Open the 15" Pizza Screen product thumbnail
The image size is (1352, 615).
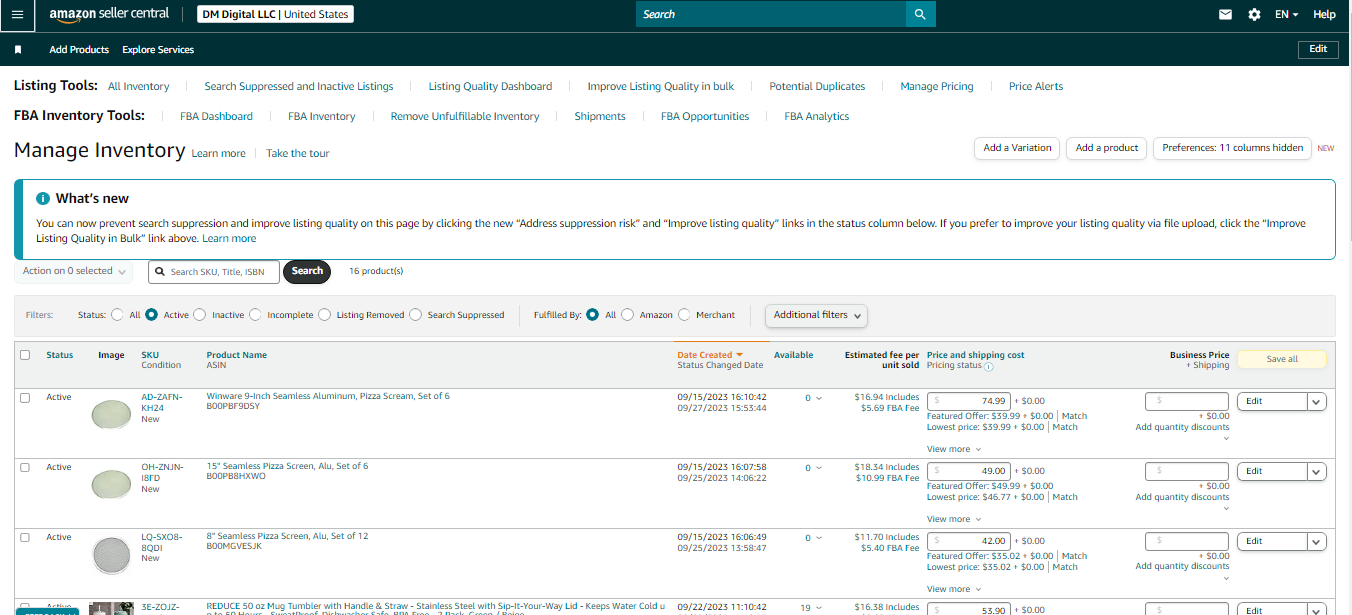click(111, 484)
